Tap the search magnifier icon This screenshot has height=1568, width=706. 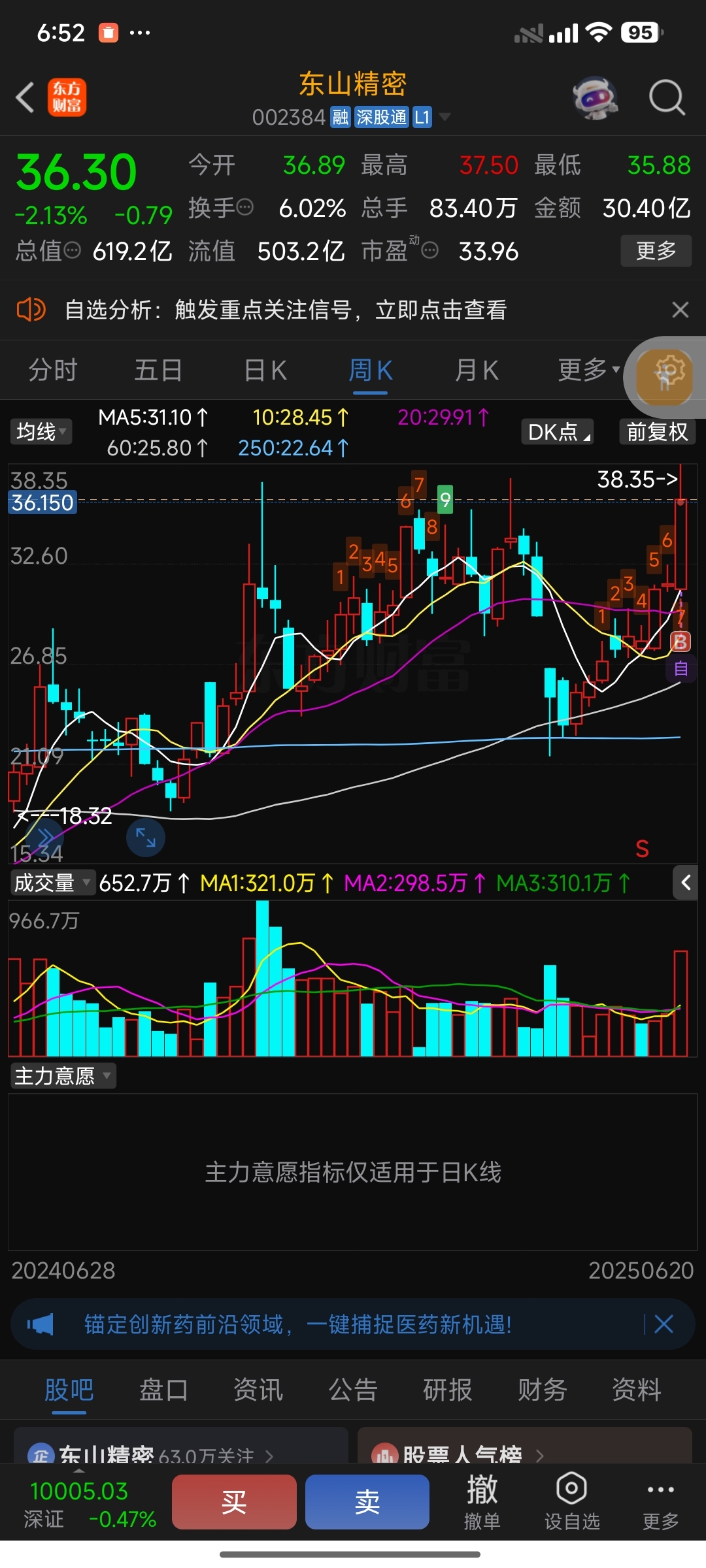[x=667, y=98]
